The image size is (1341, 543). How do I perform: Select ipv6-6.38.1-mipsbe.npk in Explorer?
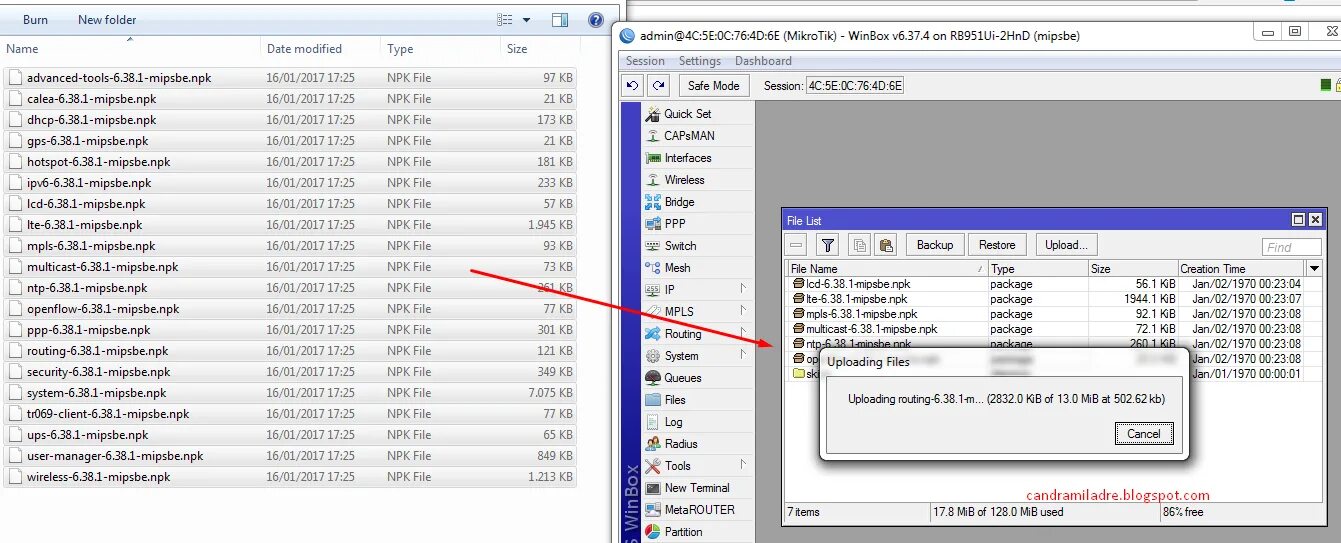coord(290,183)
